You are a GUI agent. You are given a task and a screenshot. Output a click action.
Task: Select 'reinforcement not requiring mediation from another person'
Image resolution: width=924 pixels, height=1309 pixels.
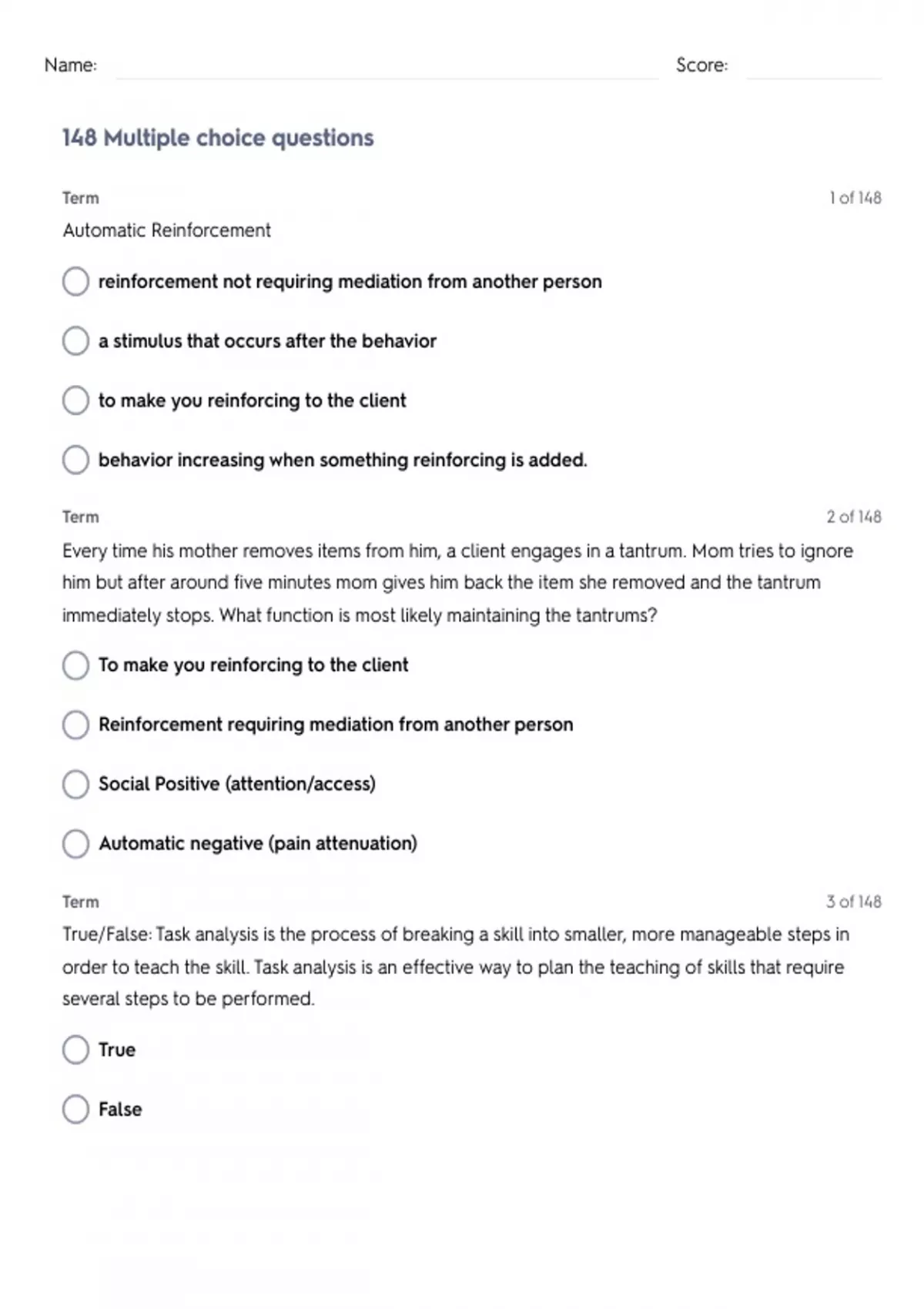pyautogui.click(x=75, y=282)
